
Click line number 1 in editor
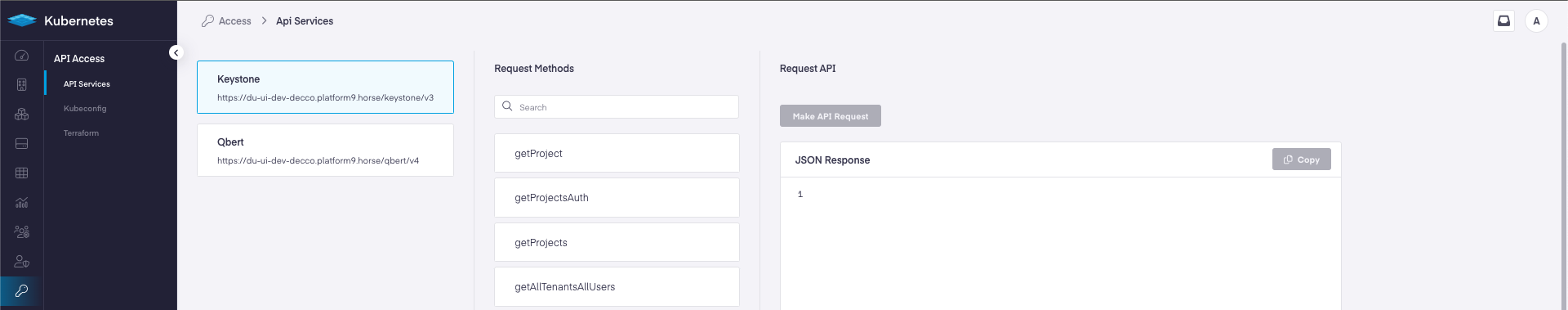(800, 195)
